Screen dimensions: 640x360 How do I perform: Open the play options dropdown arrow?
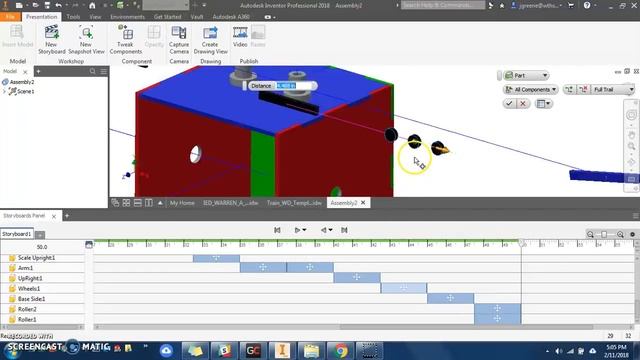[304, 230]
